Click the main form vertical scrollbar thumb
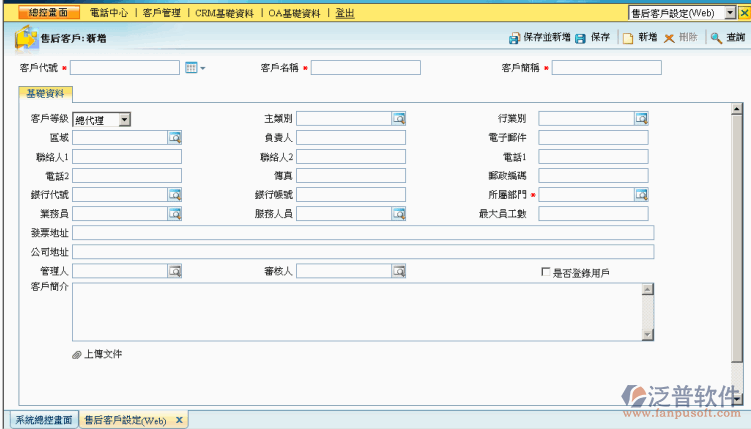The width and height of the screenshot is (751, 429). pos(737,238)
